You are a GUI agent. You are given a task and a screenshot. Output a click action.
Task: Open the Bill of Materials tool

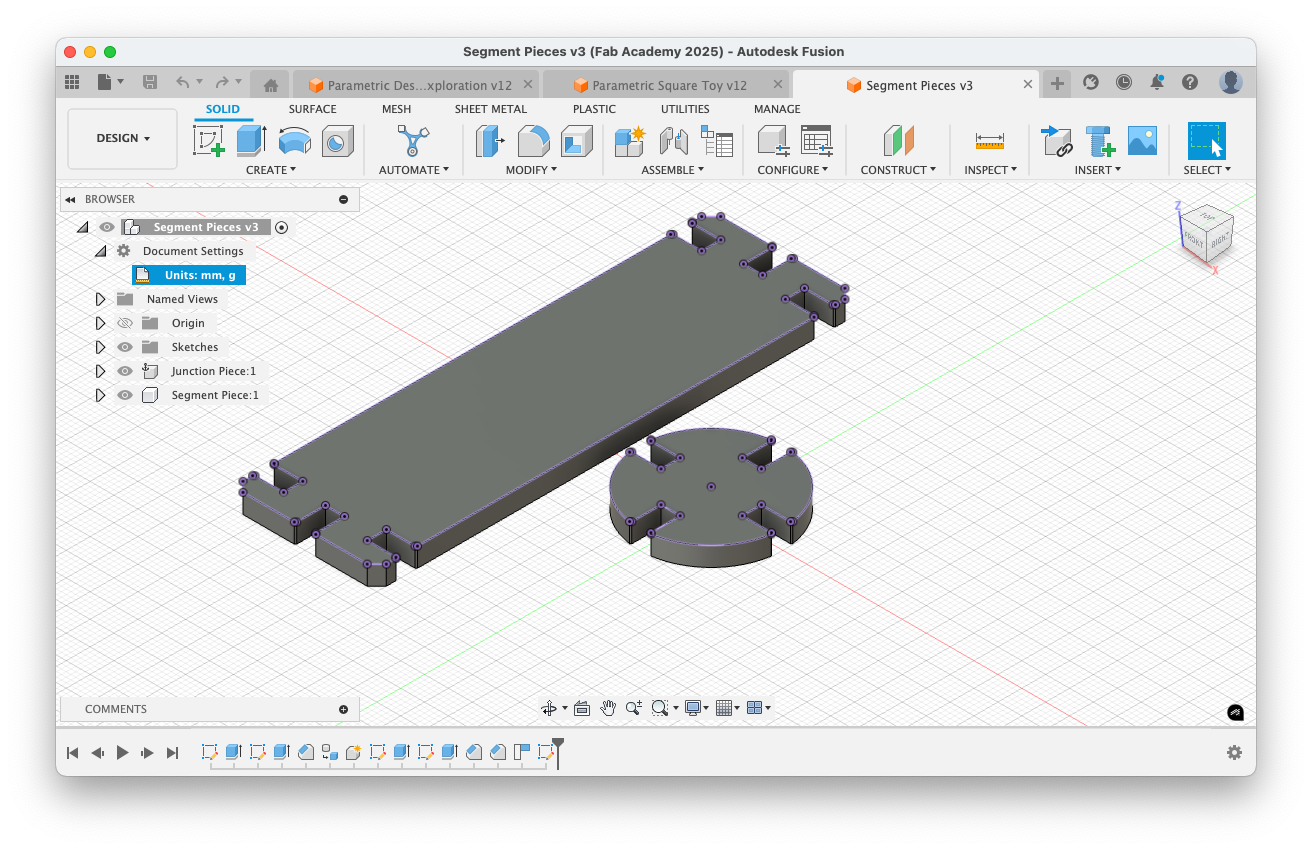click(x=717, y=141)
